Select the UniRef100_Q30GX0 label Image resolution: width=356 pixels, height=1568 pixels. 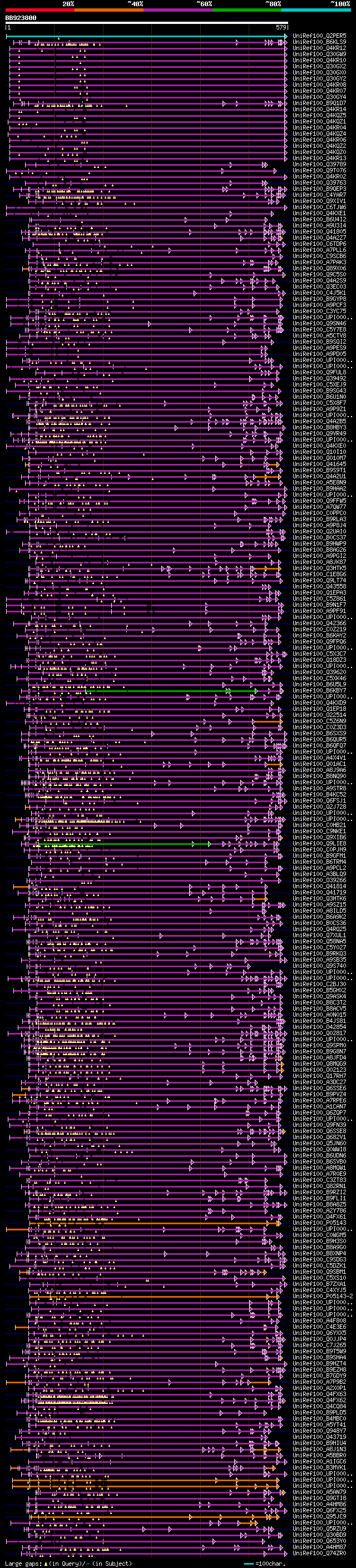click(319, 72)
